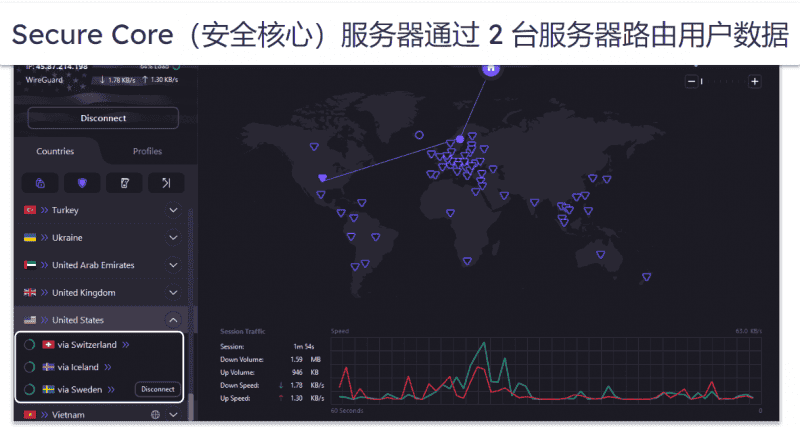Click the United Kingdom flag icon

pyautogui.click(x=30, y=293)
